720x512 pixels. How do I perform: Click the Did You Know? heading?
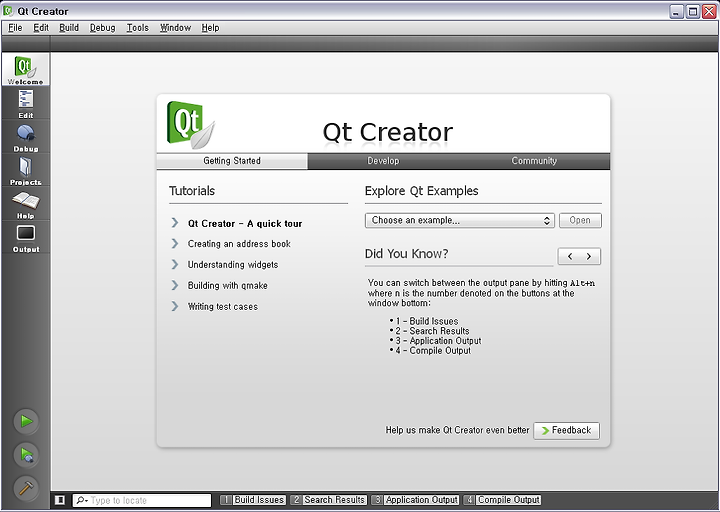406,253
